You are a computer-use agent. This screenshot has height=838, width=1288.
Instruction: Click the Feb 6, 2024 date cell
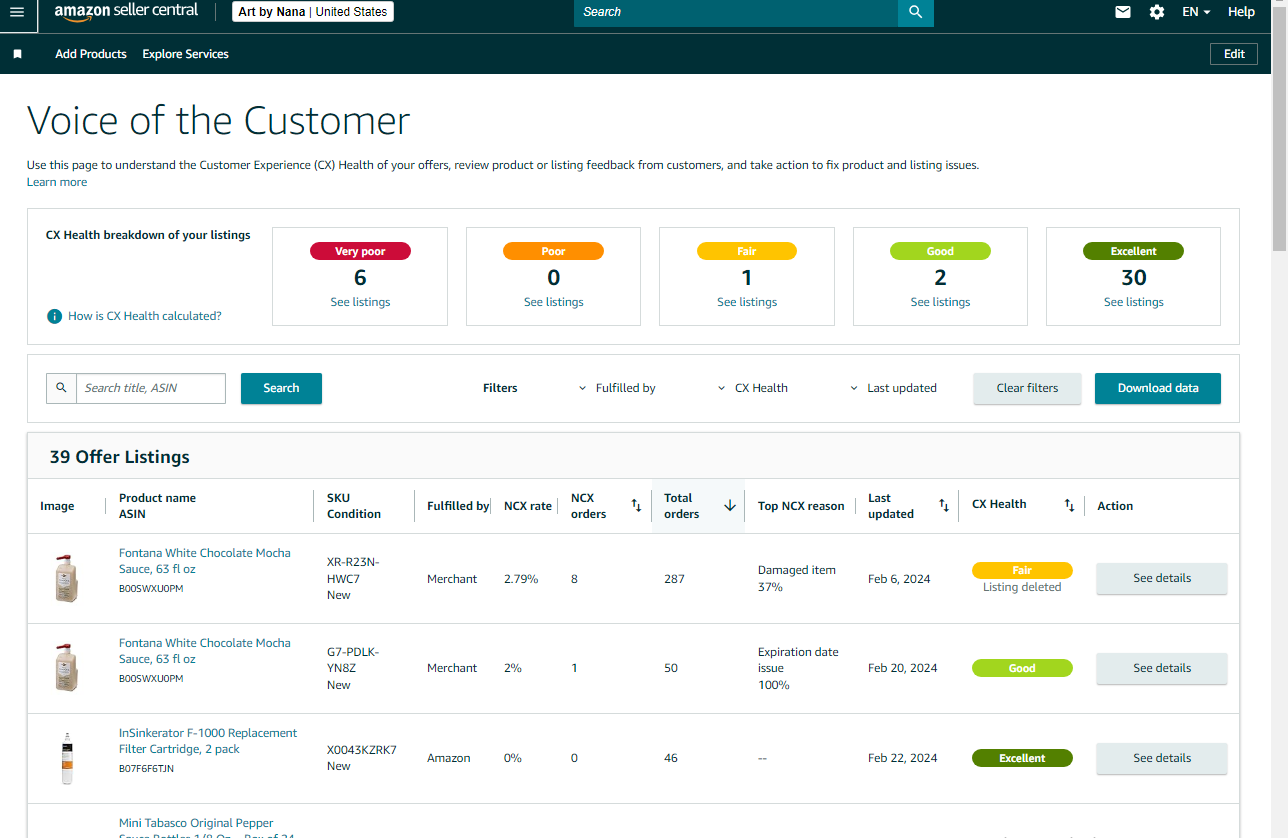[899, 579]
